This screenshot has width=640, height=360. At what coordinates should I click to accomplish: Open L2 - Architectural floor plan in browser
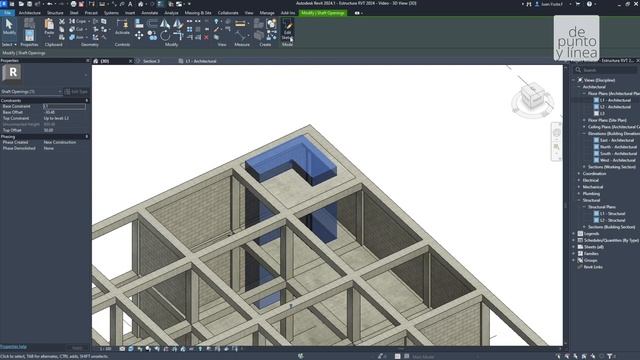pyautogui.click(x=615, y=107)
